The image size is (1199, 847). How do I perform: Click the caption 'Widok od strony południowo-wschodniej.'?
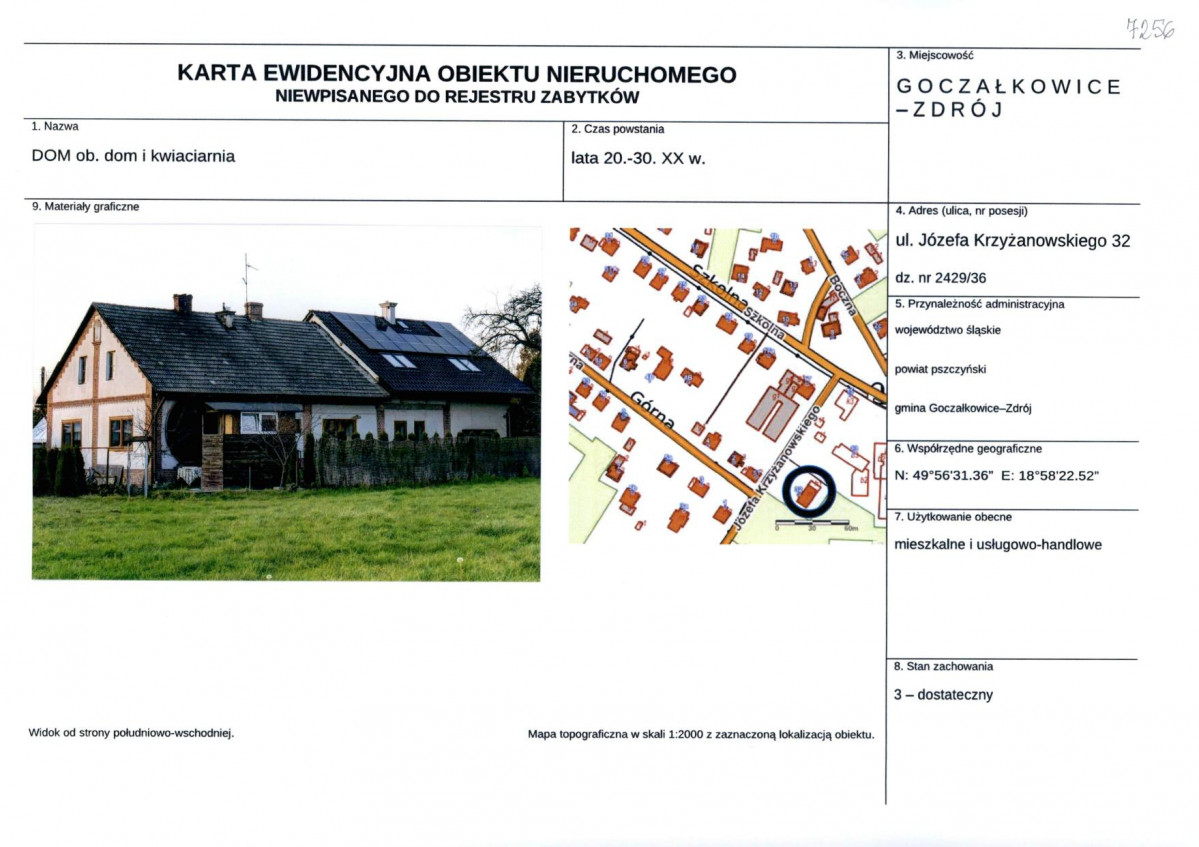pyautogui.click(x=132, y=733)
